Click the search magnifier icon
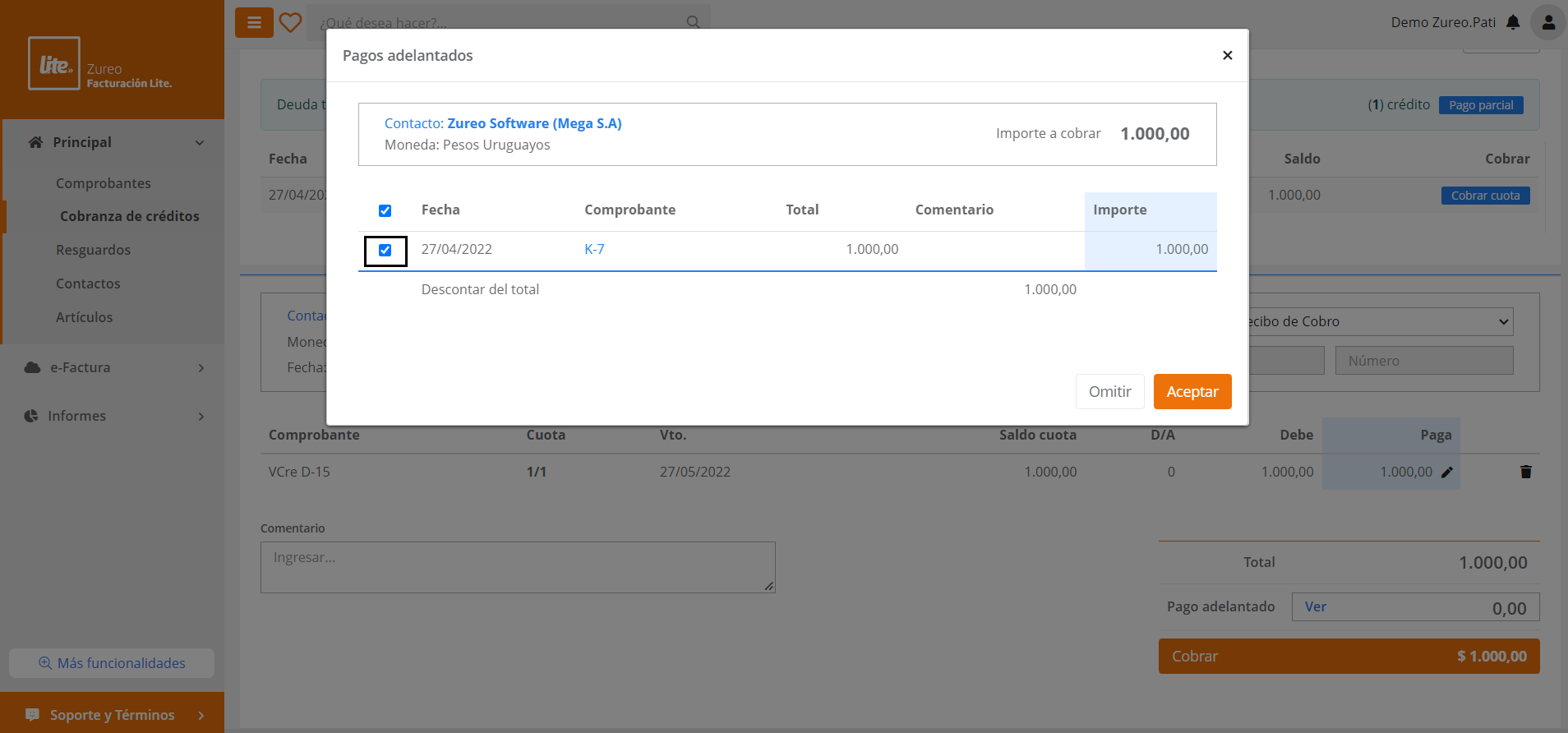The width and height of the screenshot is (1568, 733). [693, 22]
